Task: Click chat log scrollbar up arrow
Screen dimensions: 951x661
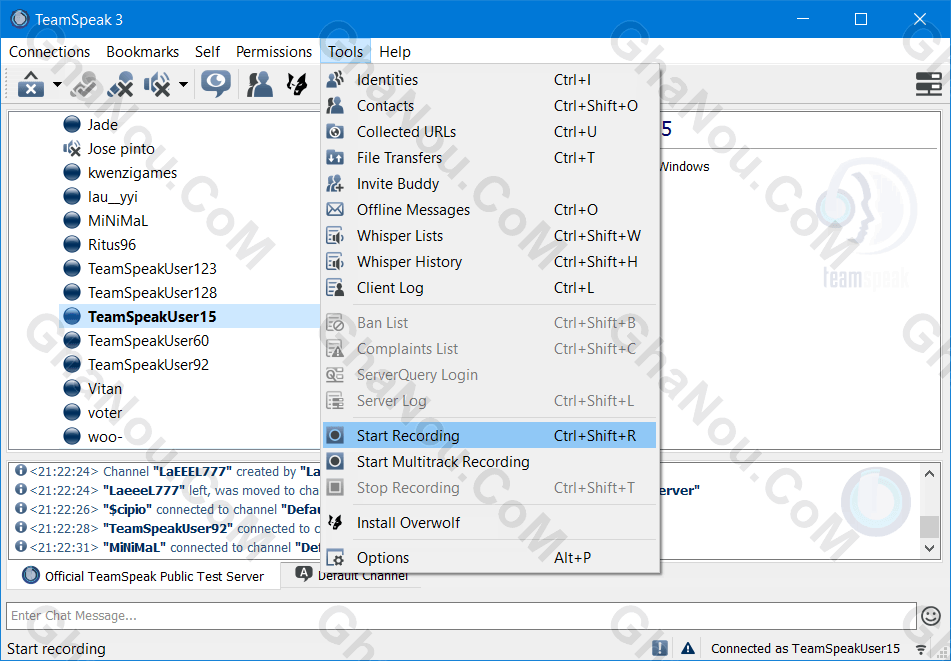Action: coord(929,474)
